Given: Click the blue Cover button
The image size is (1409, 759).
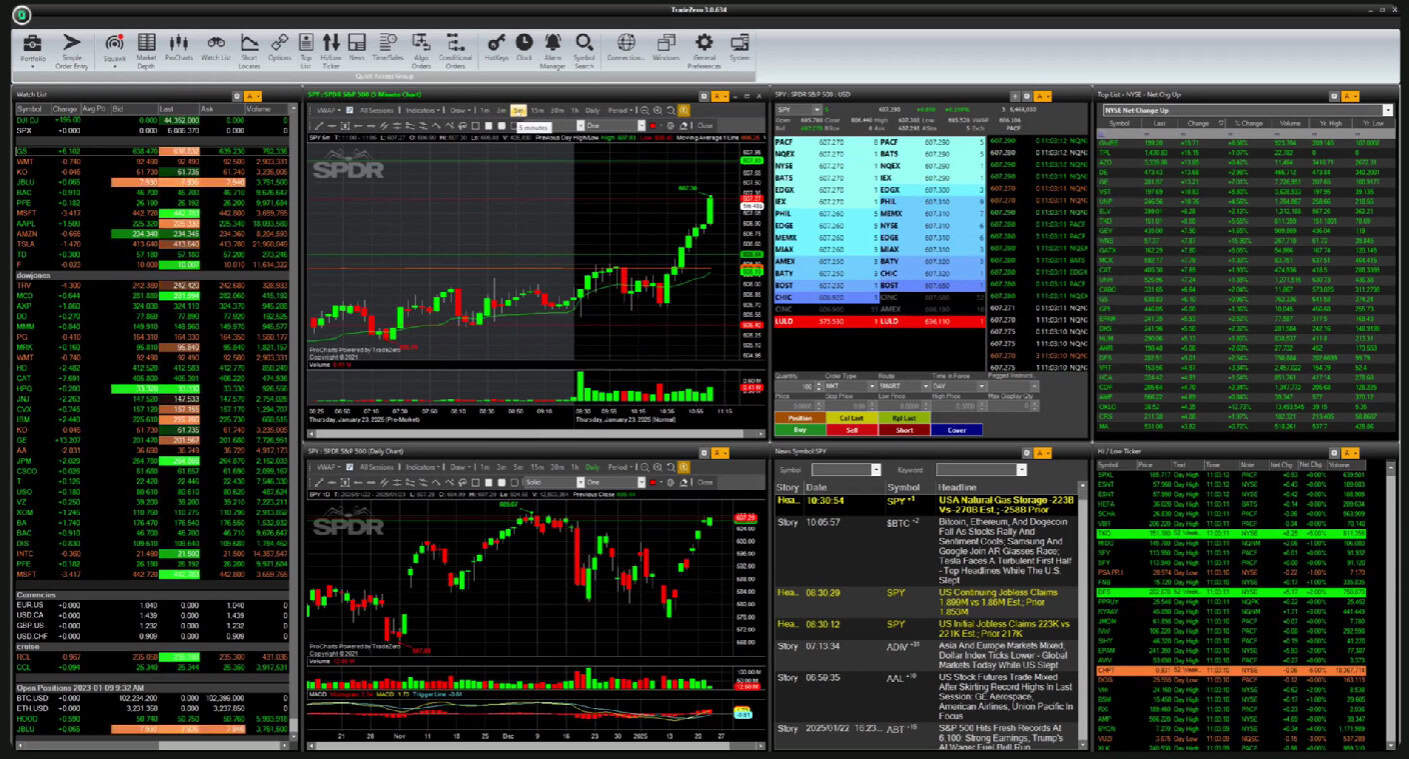Looking at the screenshot, I should (958, 429).
